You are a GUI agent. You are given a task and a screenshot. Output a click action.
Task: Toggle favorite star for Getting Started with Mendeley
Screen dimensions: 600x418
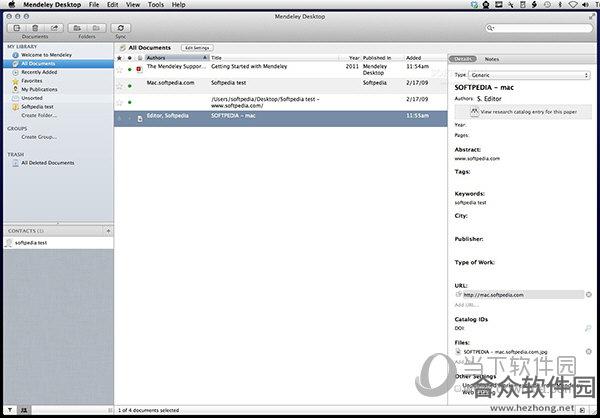119,70
